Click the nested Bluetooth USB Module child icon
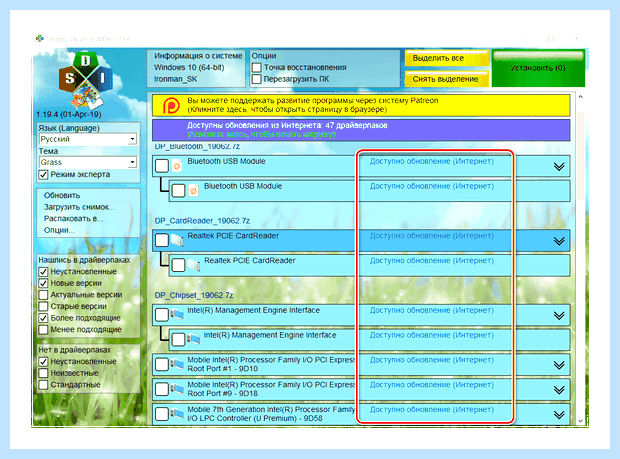620x459 pixels. coord(193,191)
